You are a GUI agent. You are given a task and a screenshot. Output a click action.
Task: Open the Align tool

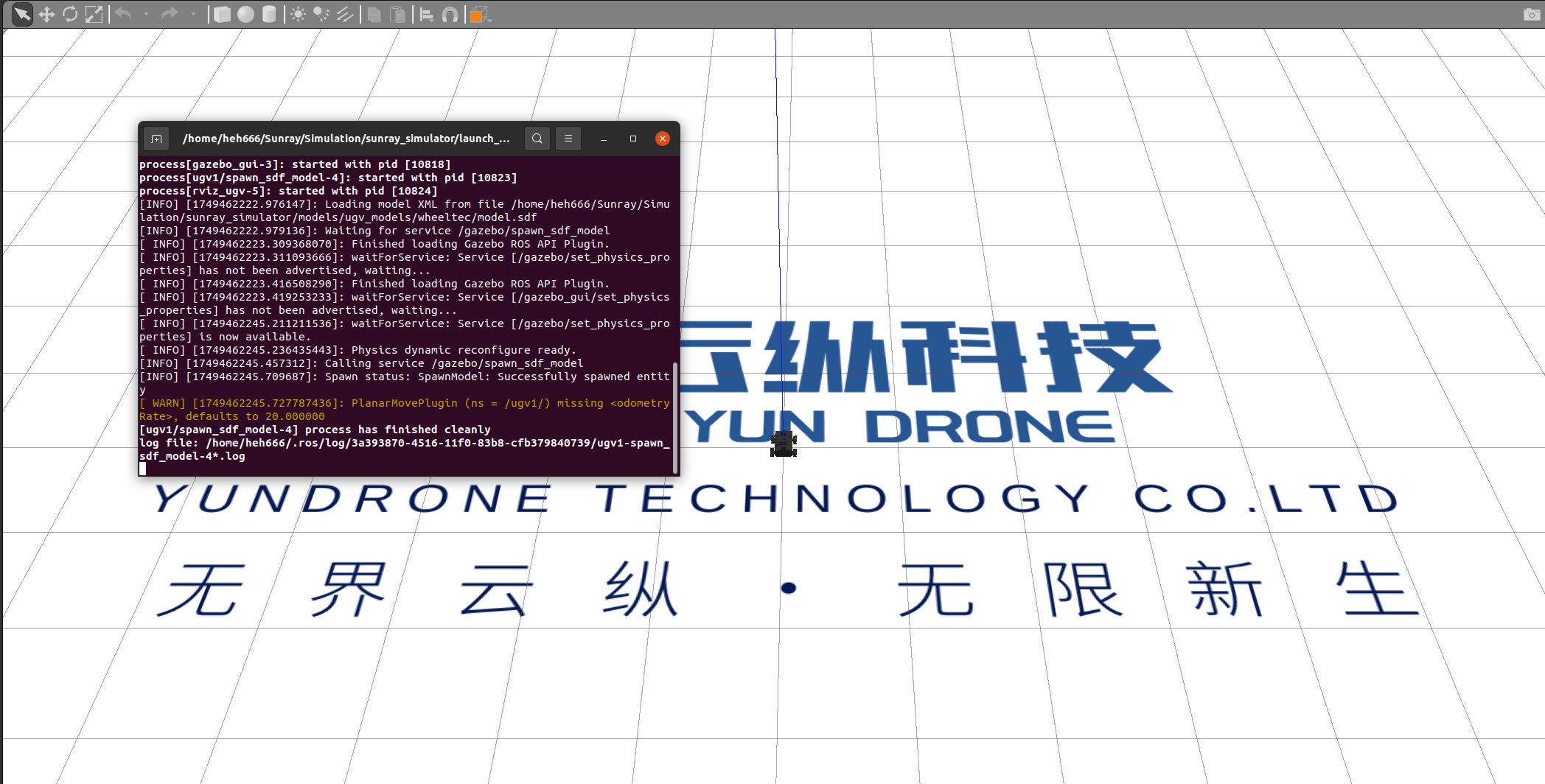click(x=426, y=14)
